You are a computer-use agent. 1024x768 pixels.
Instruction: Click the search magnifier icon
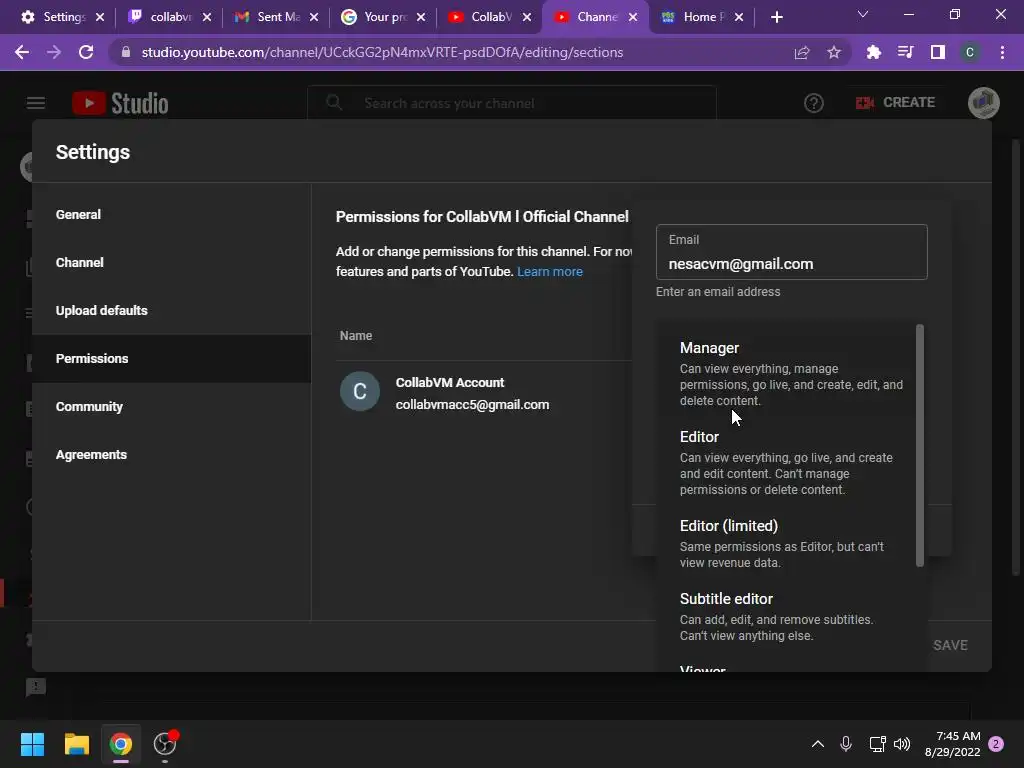coord(334,103)
